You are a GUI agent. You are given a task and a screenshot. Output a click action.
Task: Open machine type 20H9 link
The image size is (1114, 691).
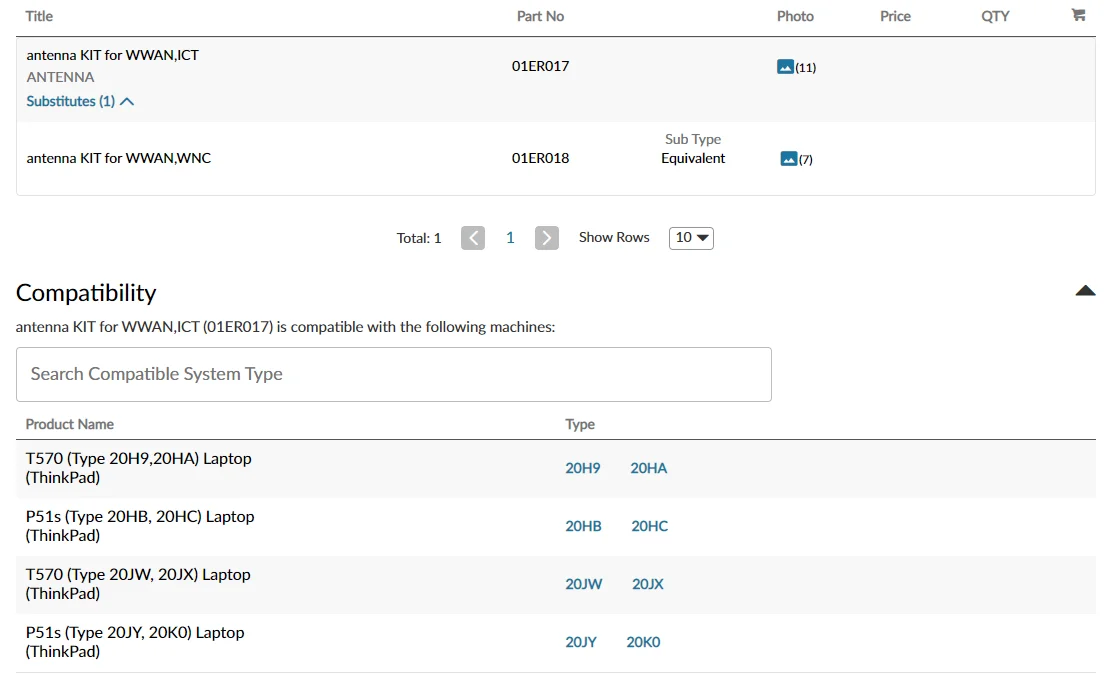pyautogui.click(x=583, y=468)
